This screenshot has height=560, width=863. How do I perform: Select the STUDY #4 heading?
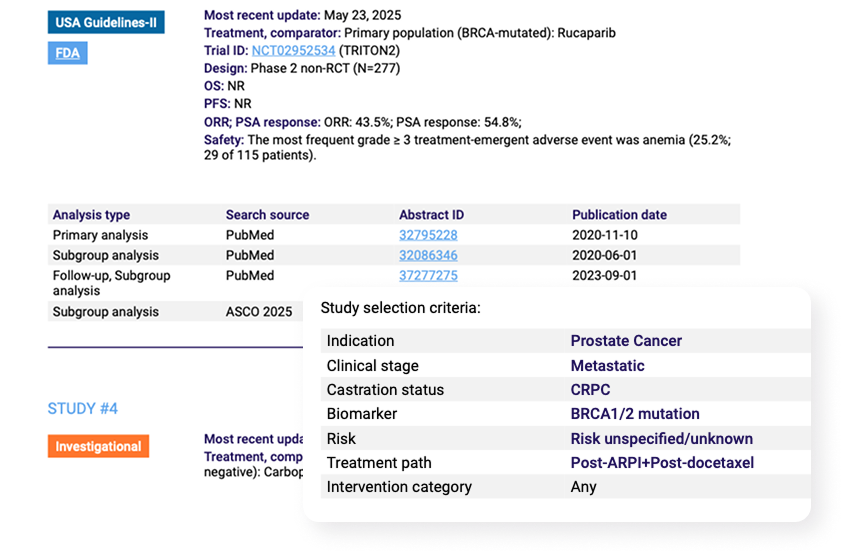point(83,409)
